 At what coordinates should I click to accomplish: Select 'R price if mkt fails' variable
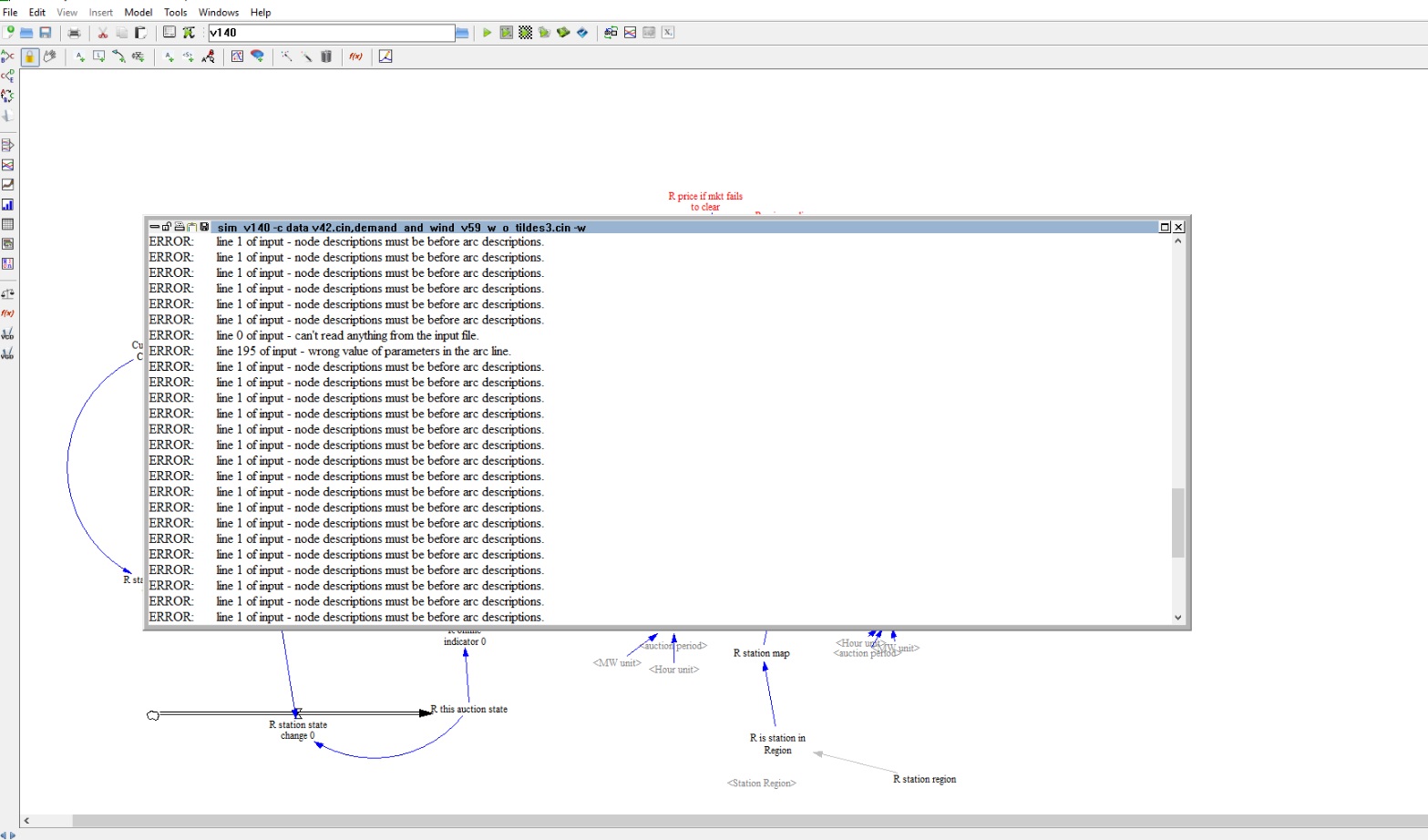click(x=705, y=201)
